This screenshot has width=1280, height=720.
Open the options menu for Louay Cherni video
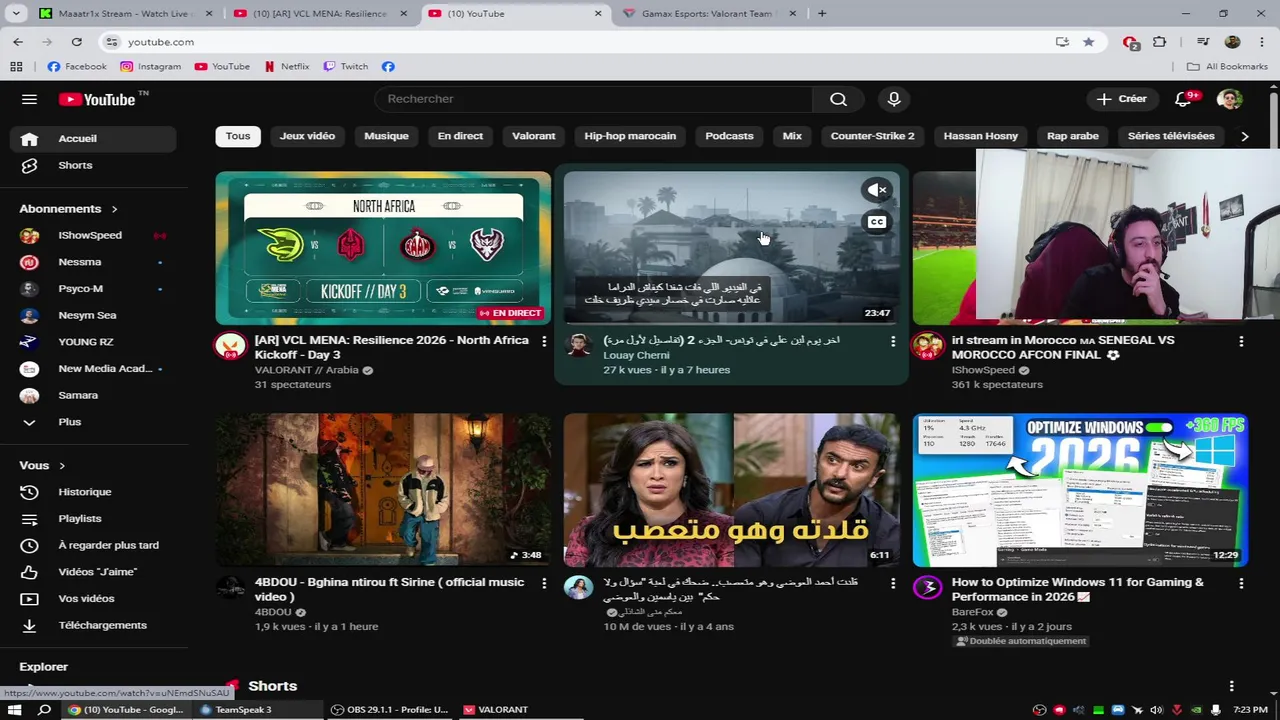[x=893, y=341]
